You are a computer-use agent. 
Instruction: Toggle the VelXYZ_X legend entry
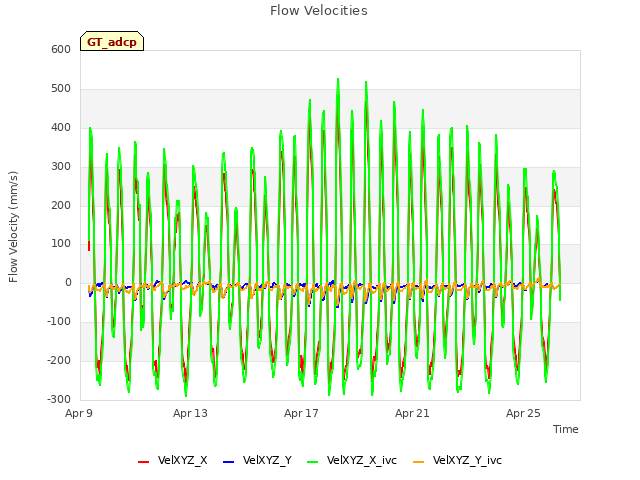point(173,461)
